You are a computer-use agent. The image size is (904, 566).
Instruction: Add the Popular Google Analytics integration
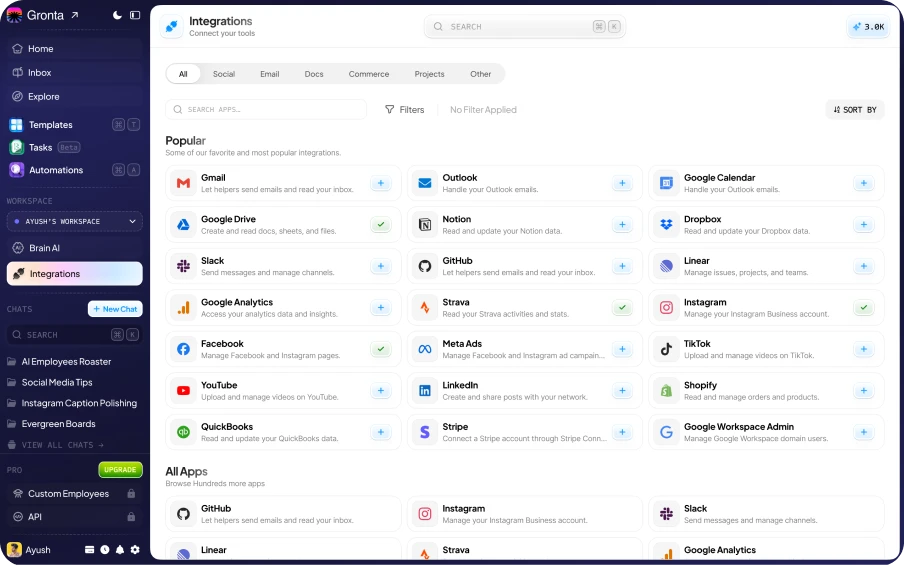click(381, 308)
